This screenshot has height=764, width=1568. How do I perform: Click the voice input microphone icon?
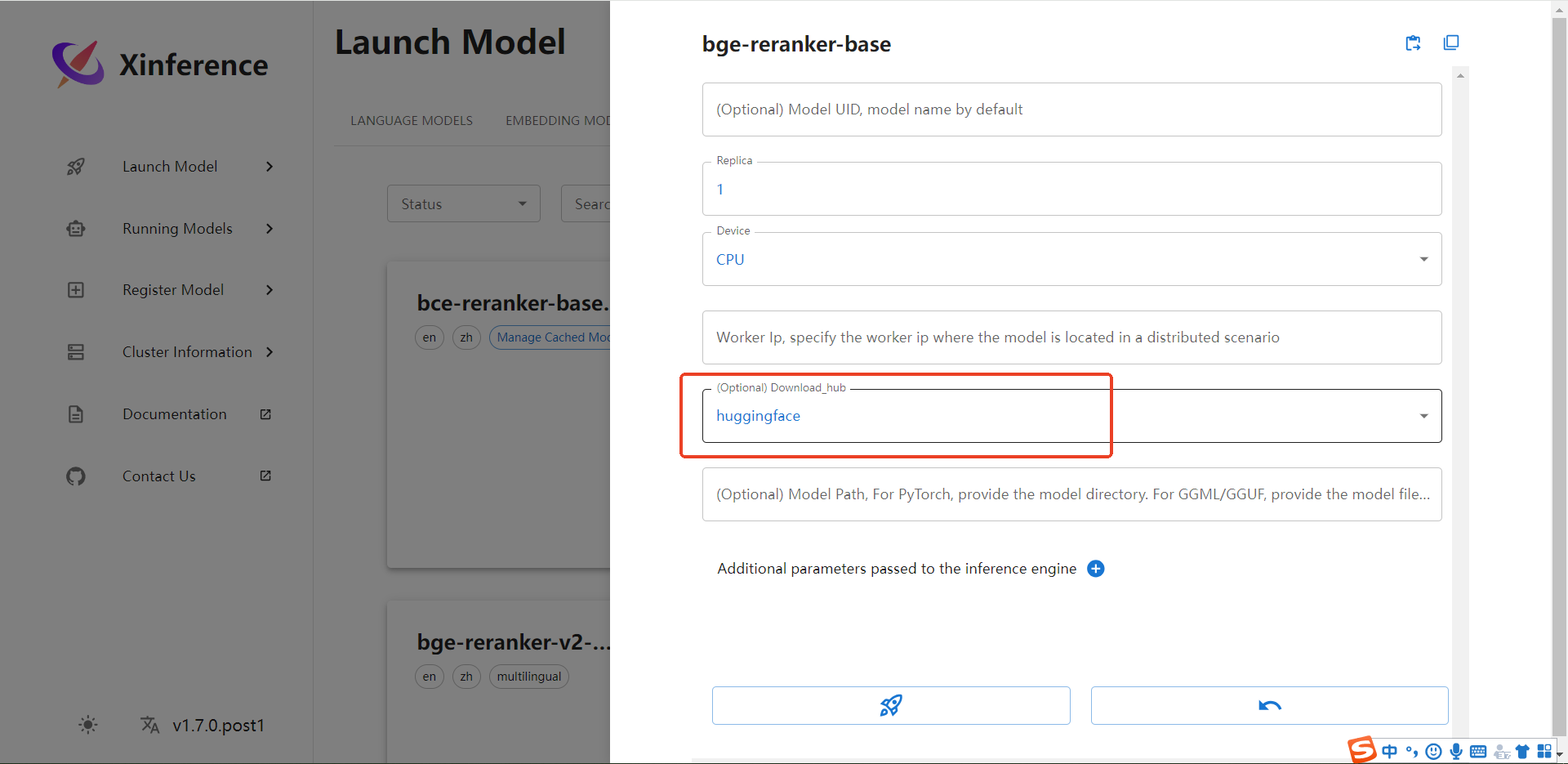click(x=1456, y=752)
